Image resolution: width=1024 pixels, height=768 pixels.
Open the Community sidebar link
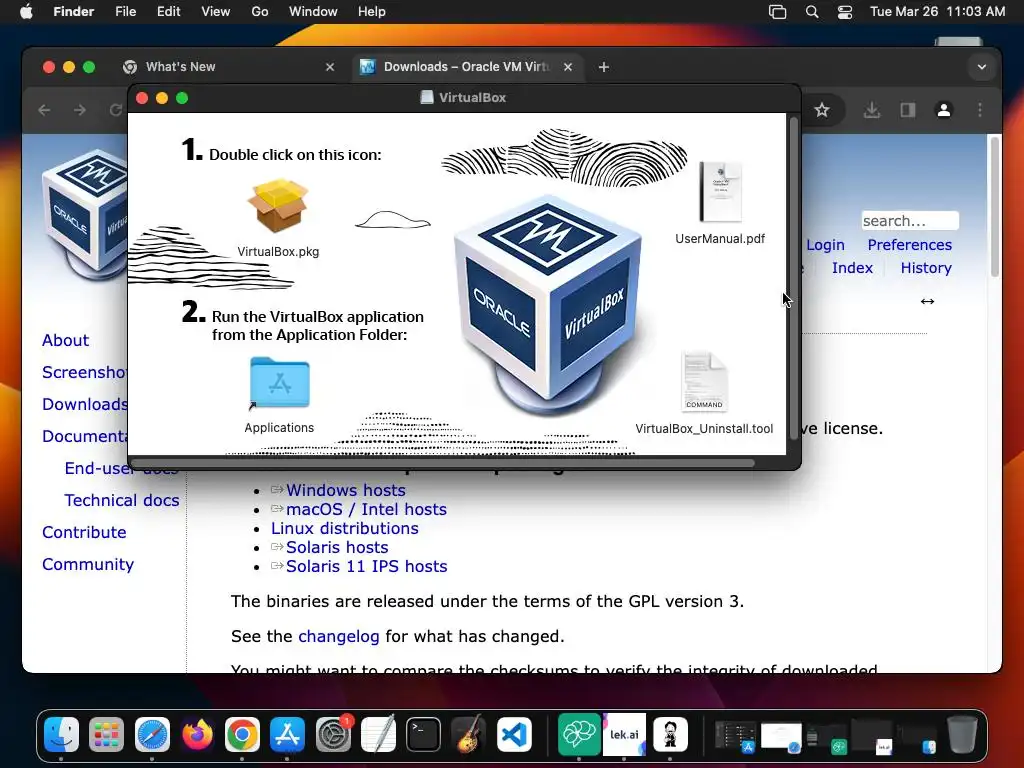[88, 564]
